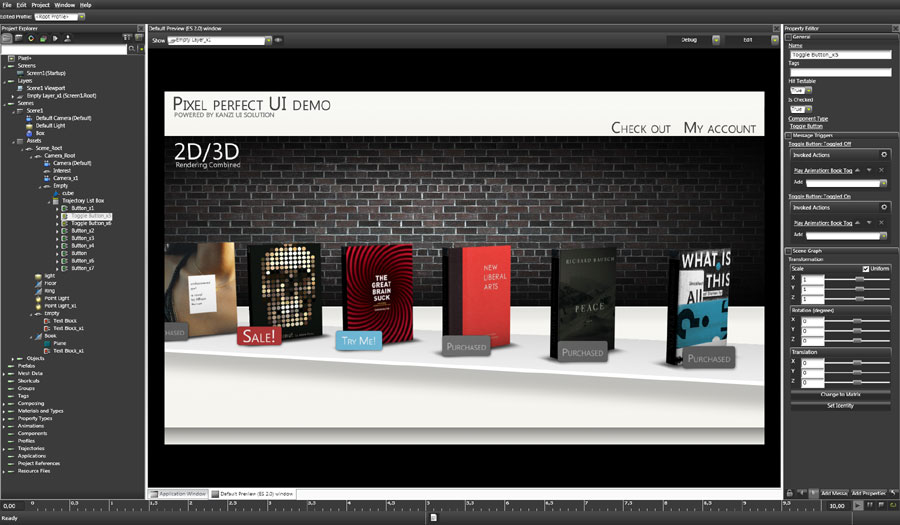Move Toggled Off Play Animation action up
Screen dimensions: 900x525
[x=858, y=170]
